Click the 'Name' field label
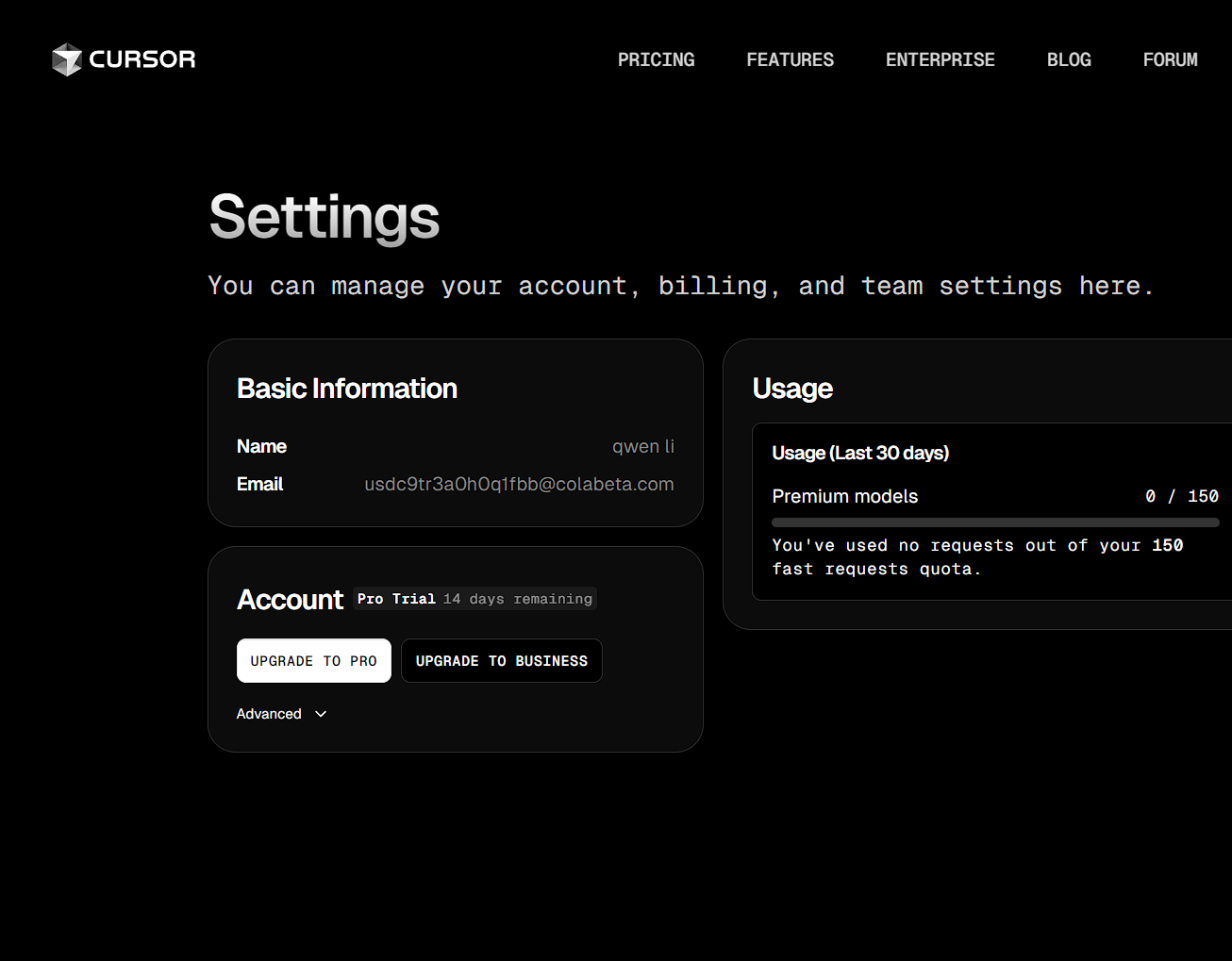This screenshot has width=1232, height=961. 261,446
